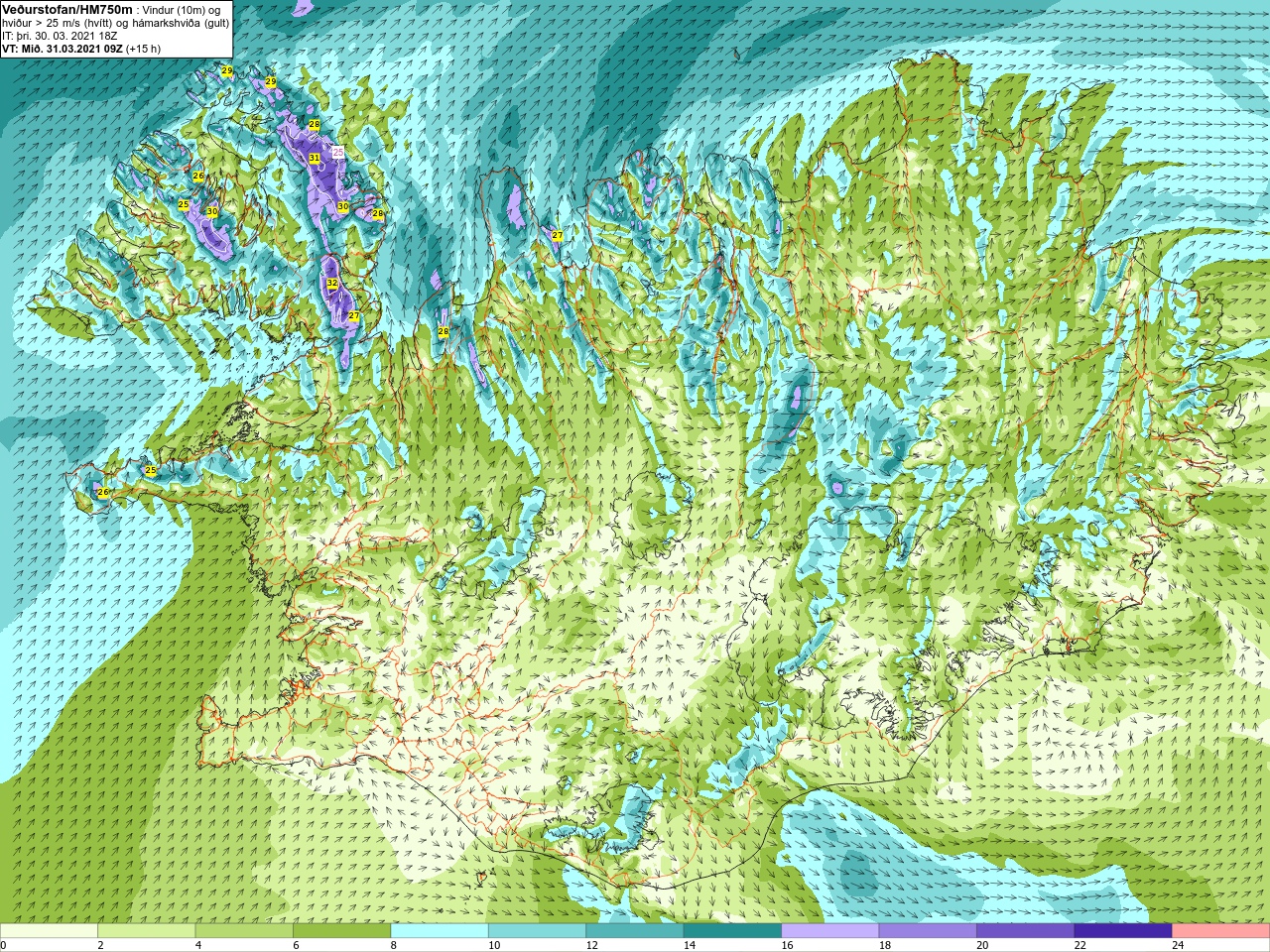Select the 0–2 m/s pale yellow legend swatch

click(49, 931)
